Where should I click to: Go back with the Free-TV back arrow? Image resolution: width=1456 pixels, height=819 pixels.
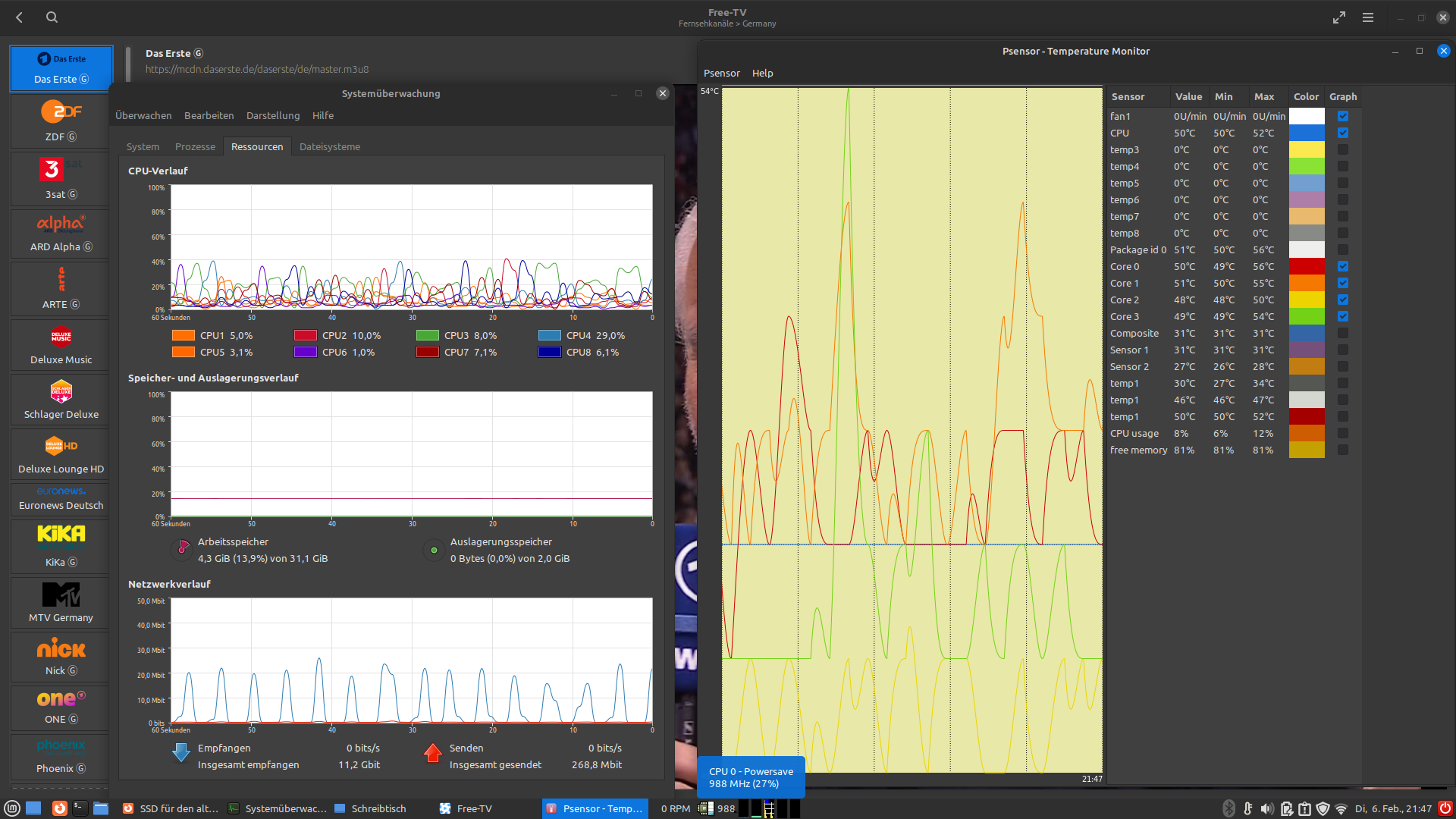pyautogui.click(x=20, y=17)
